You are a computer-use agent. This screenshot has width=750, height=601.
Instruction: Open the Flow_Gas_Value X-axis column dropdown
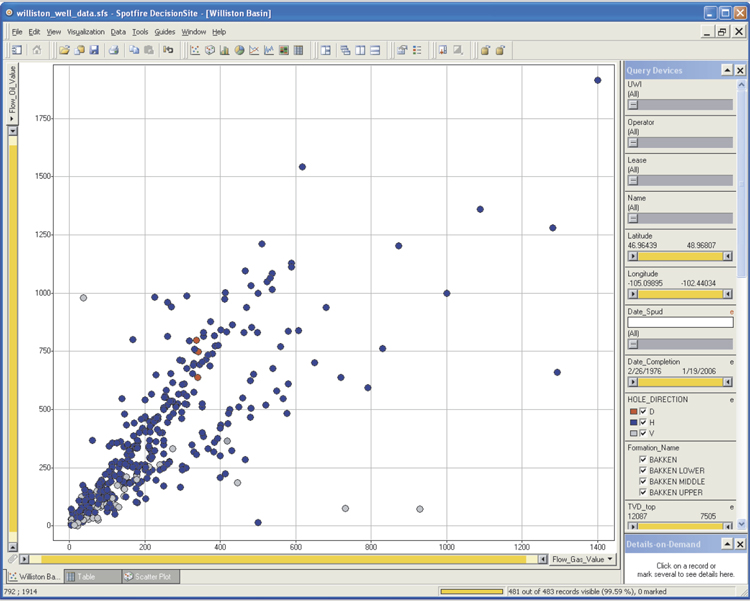click(x=583, y=559)
